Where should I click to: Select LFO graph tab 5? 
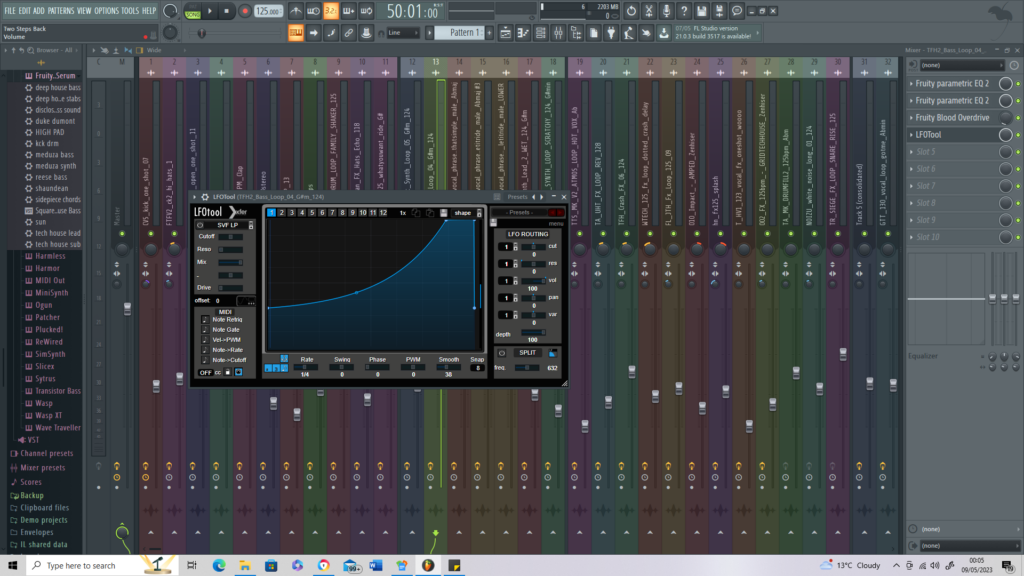pyautogui.click(x=312, y=213)
